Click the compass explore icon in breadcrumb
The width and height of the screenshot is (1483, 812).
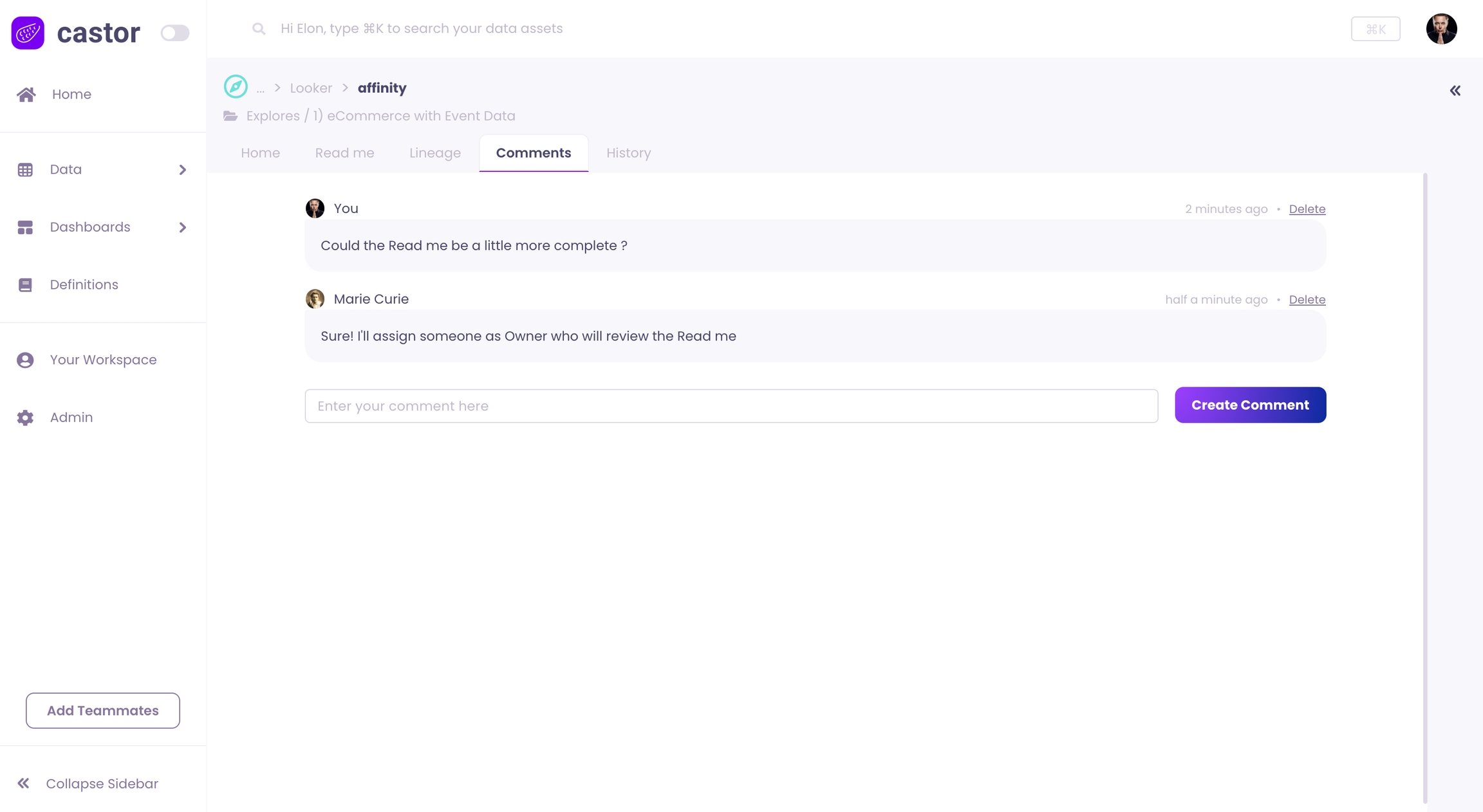(236, 87)
